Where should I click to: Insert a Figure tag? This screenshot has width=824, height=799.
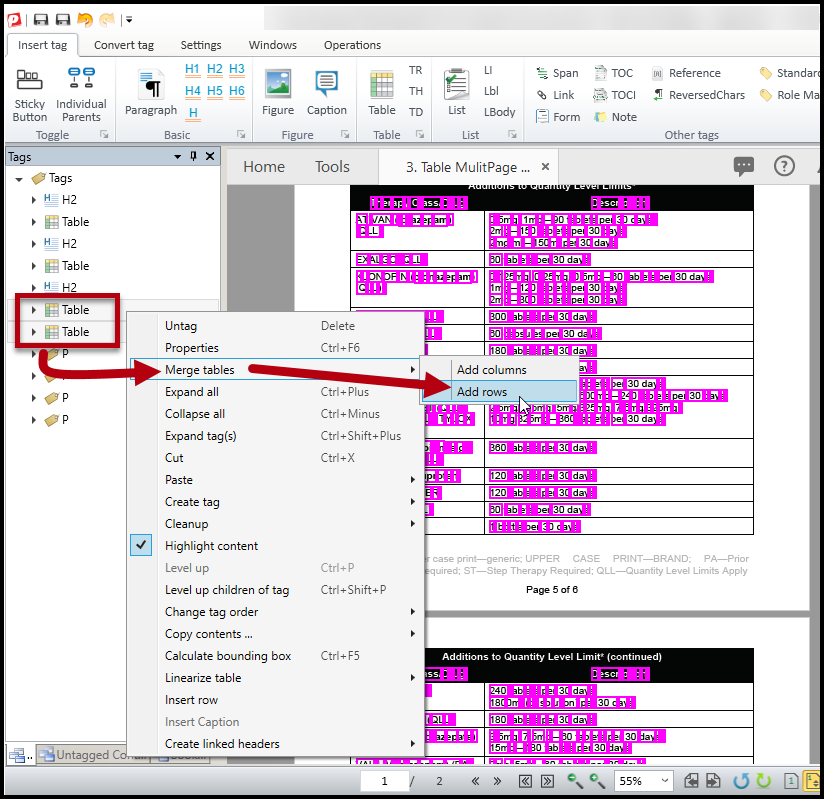[278, 93]
